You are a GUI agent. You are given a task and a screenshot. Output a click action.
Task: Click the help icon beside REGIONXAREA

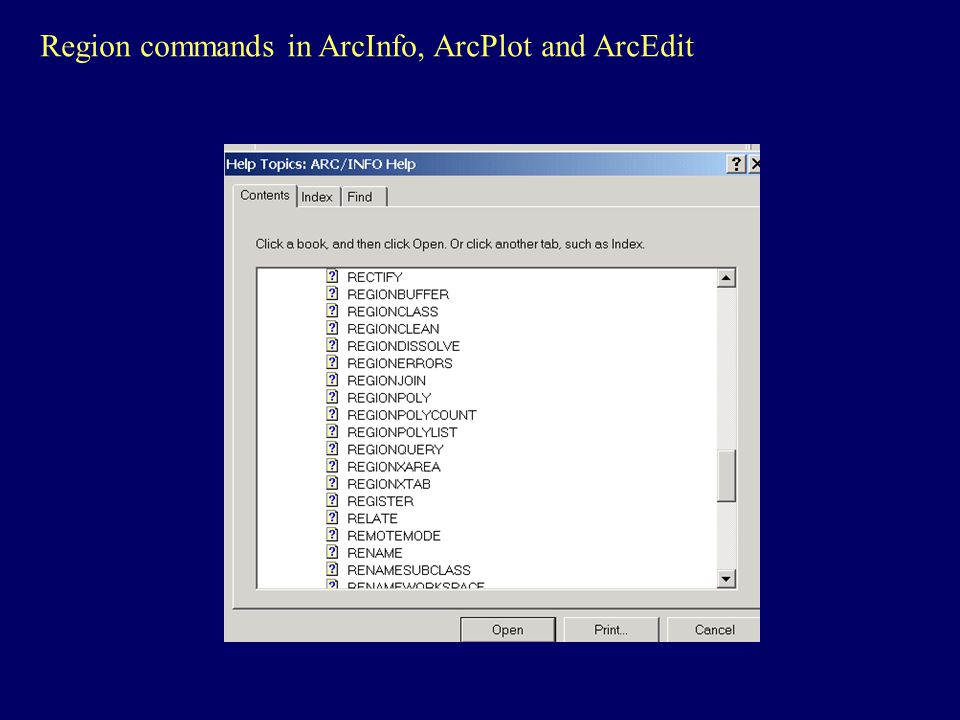tap(332, 466)
